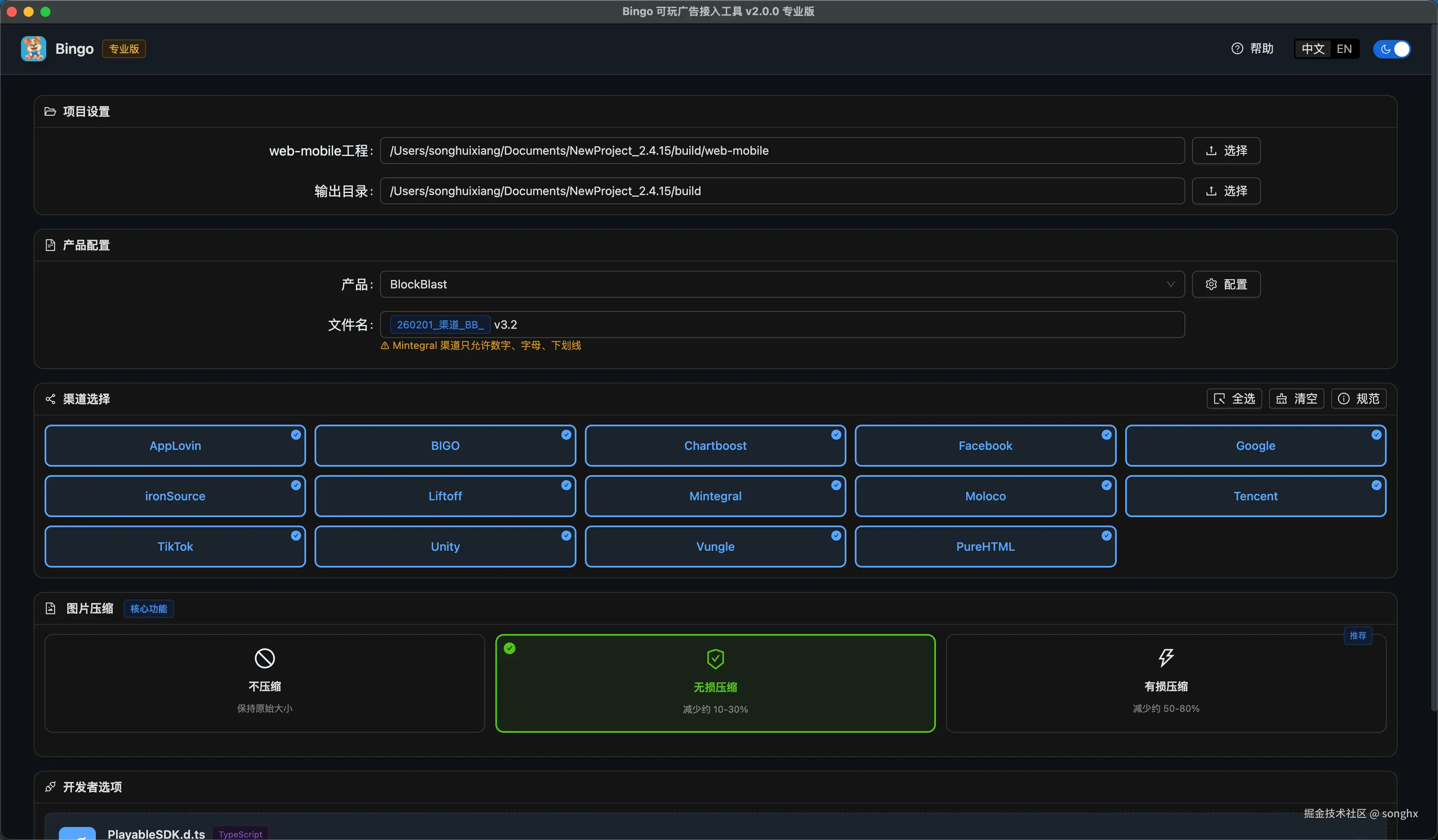Image resolution: width=1438 pixels, height=840 pixels.
Task: Focus the 输出目录 path field
Action: click(782, 190)
